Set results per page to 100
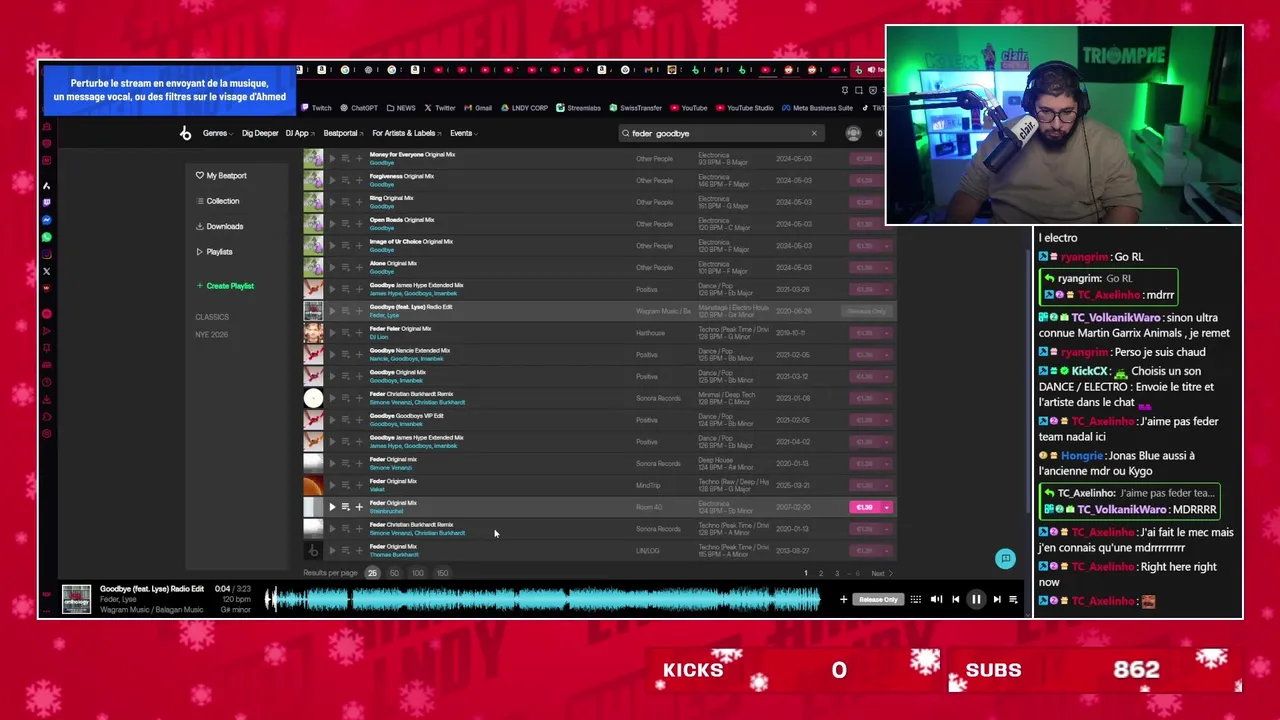Image resolution: width=1280 pixels, height=720 pixels. point(417,573)
